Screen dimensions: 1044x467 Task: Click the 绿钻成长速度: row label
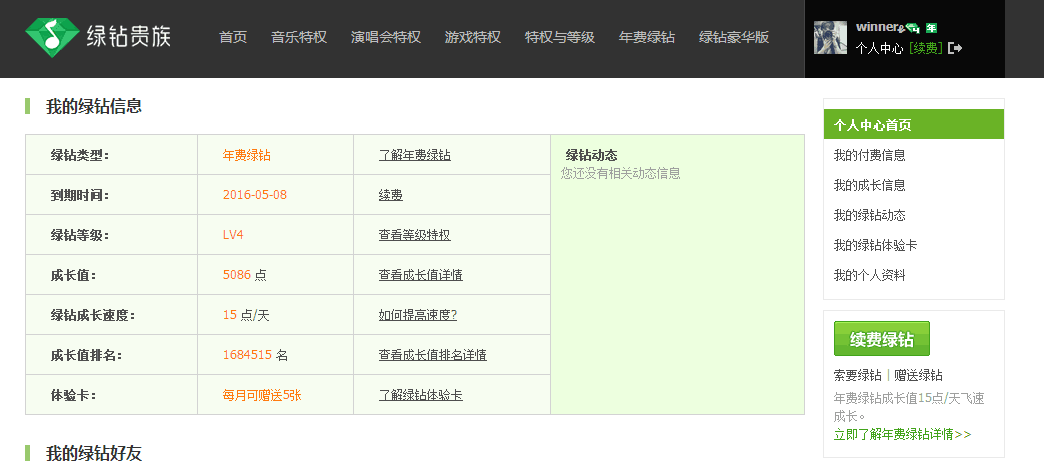93,315
